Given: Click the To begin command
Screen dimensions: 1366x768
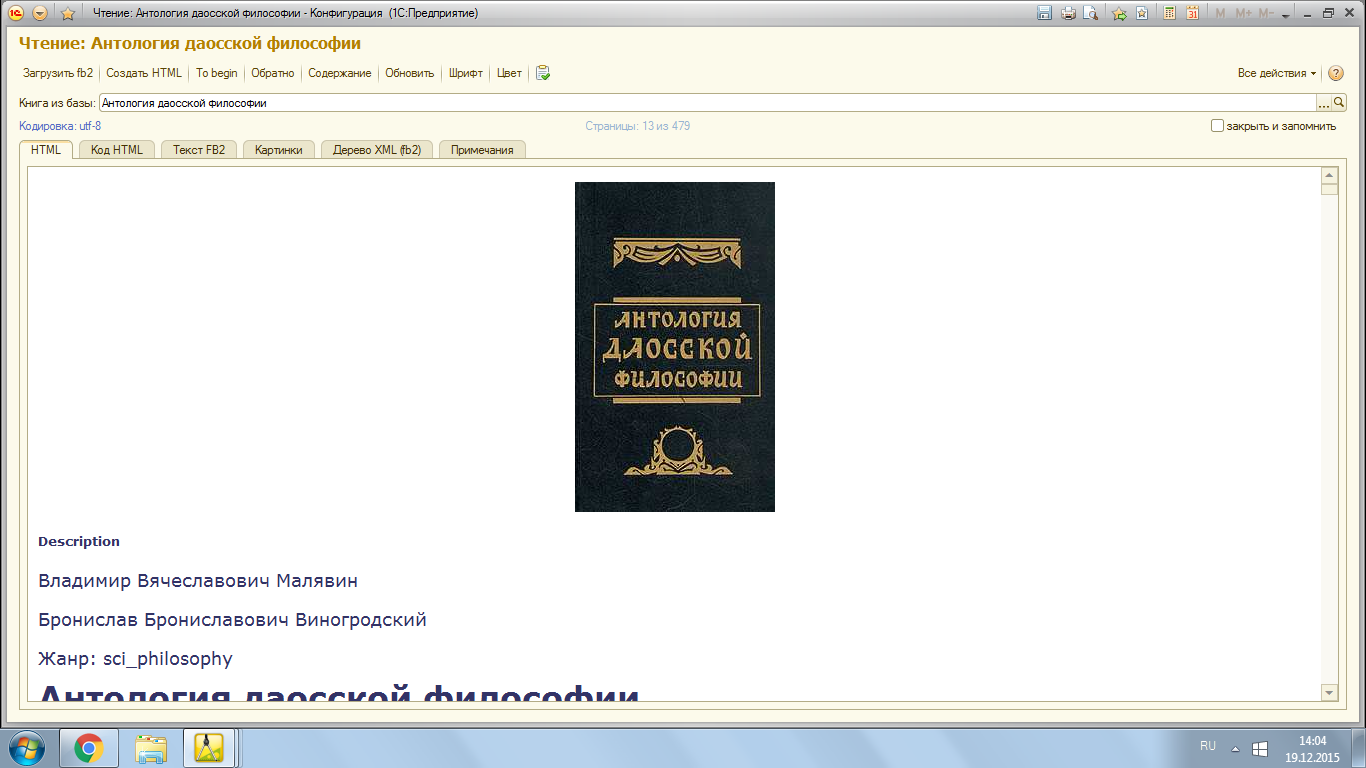Looking at the screenshot, I should [x=217, y=73].
